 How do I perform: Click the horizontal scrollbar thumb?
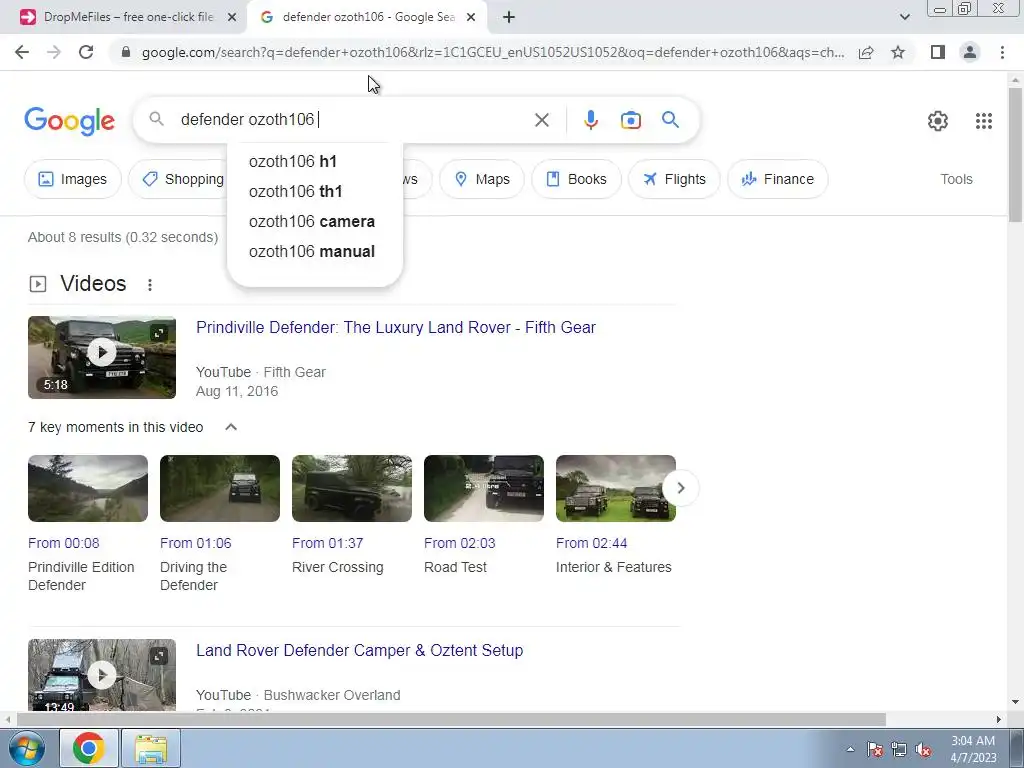(x=451, y=720)
